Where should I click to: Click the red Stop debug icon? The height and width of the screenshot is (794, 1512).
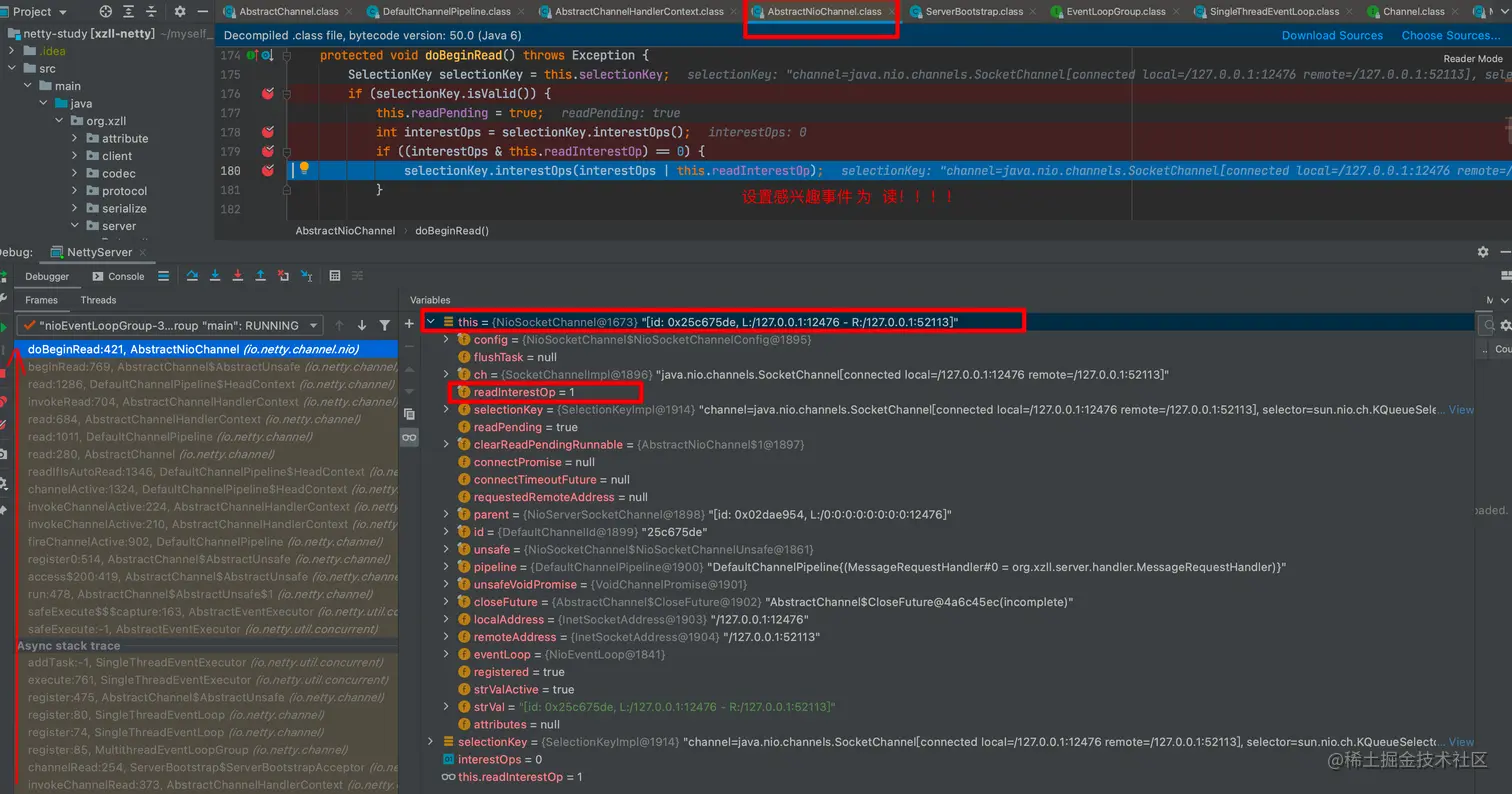coord(4,374)
